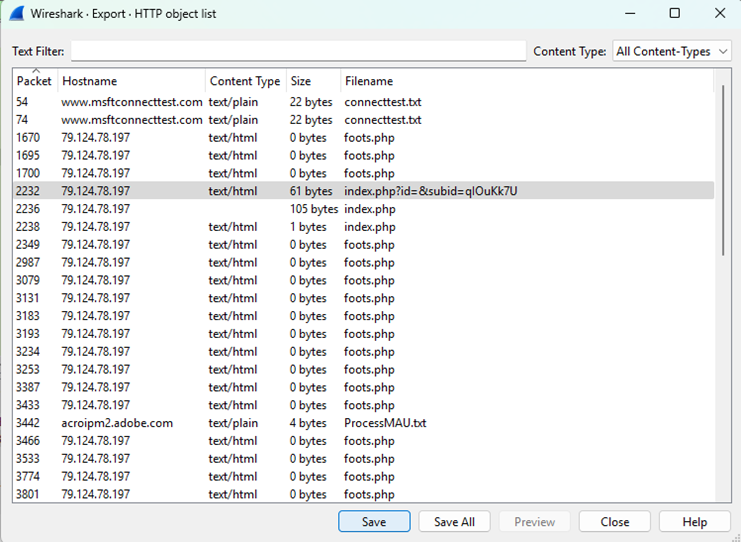Select packet 3234 foots.php row
Screen dimensions: 741x542
pyautogui.click(x=363, y=352)
